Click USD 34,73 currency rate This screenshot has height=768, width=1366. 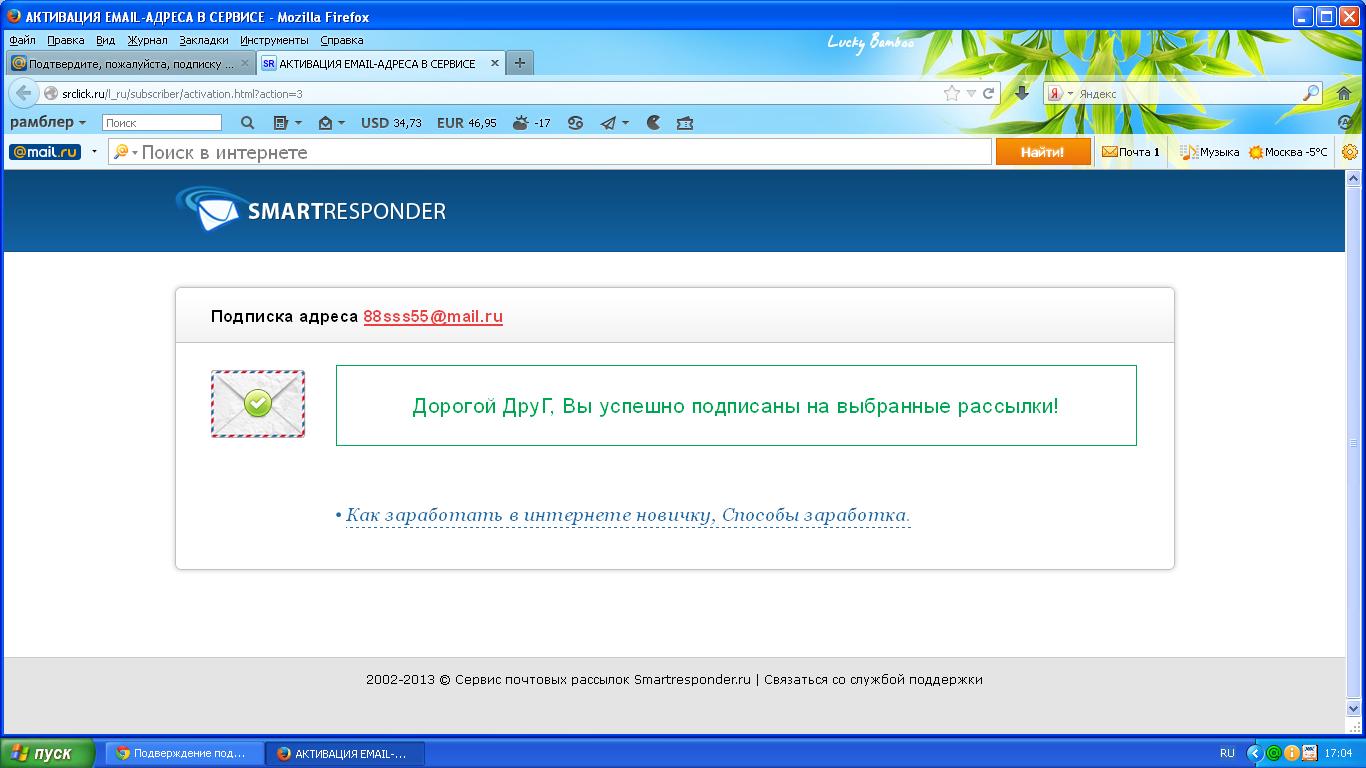click(x=391, y=123)
